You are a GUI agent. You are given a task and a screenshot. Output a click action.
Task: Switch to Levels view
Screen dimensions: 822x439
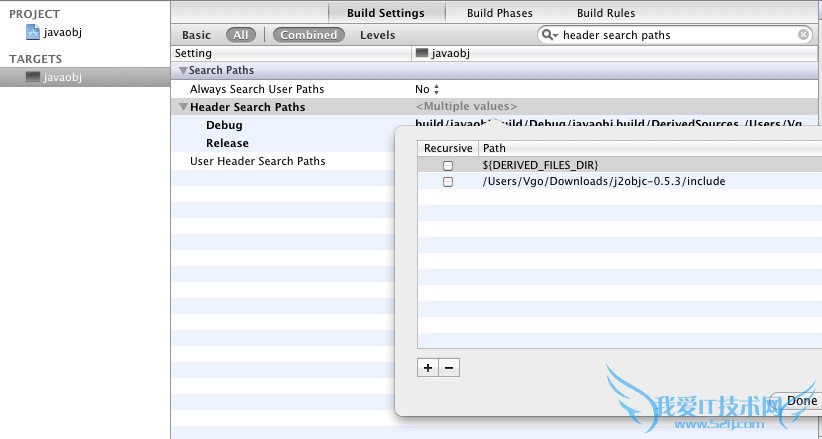[377, 35]
